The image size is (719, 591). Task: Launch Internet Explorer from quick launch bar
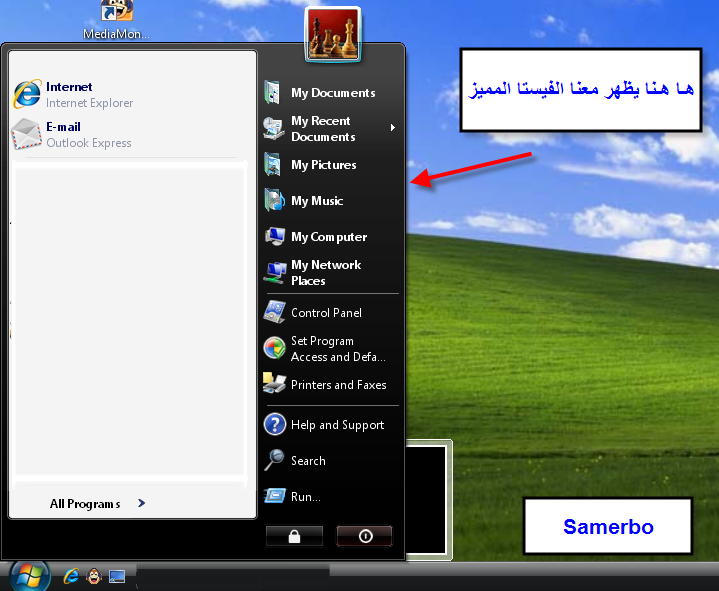[x=71, y=576]
